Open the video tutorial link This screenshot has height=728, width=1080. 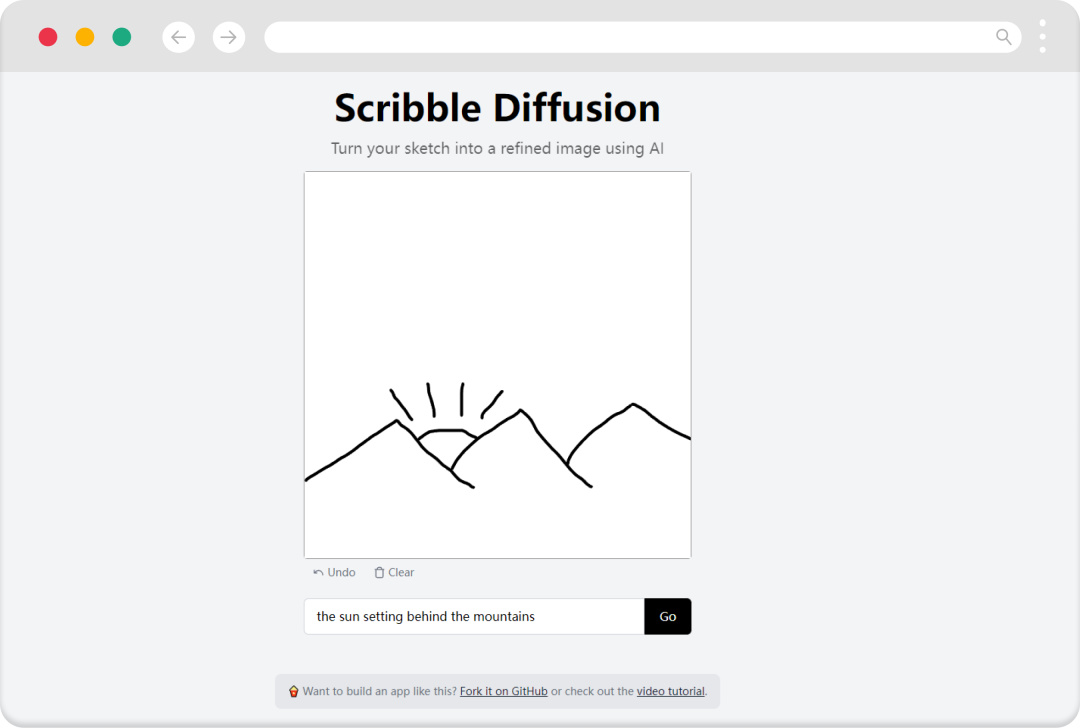coord(670,691)
